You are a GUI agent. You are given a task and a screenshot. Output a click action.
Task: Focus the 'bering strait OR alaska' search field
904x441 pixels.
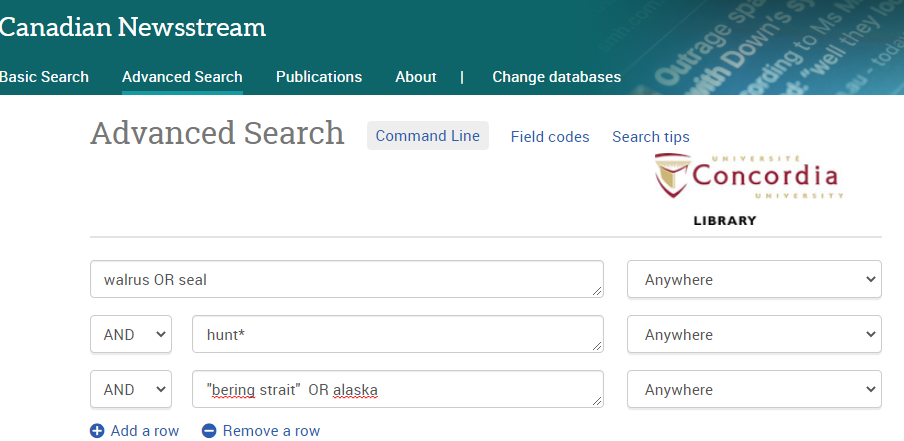[x=398, y=389]
